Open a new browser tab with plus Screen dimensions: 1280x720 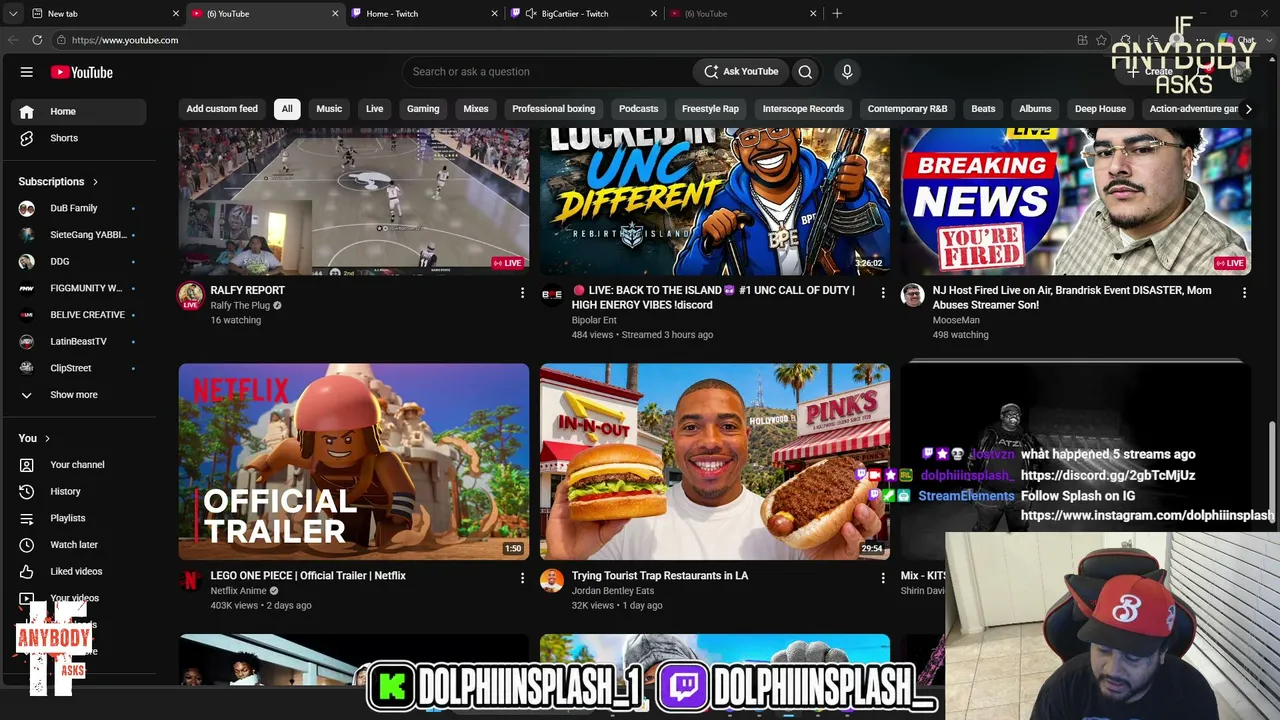(837, 14)
